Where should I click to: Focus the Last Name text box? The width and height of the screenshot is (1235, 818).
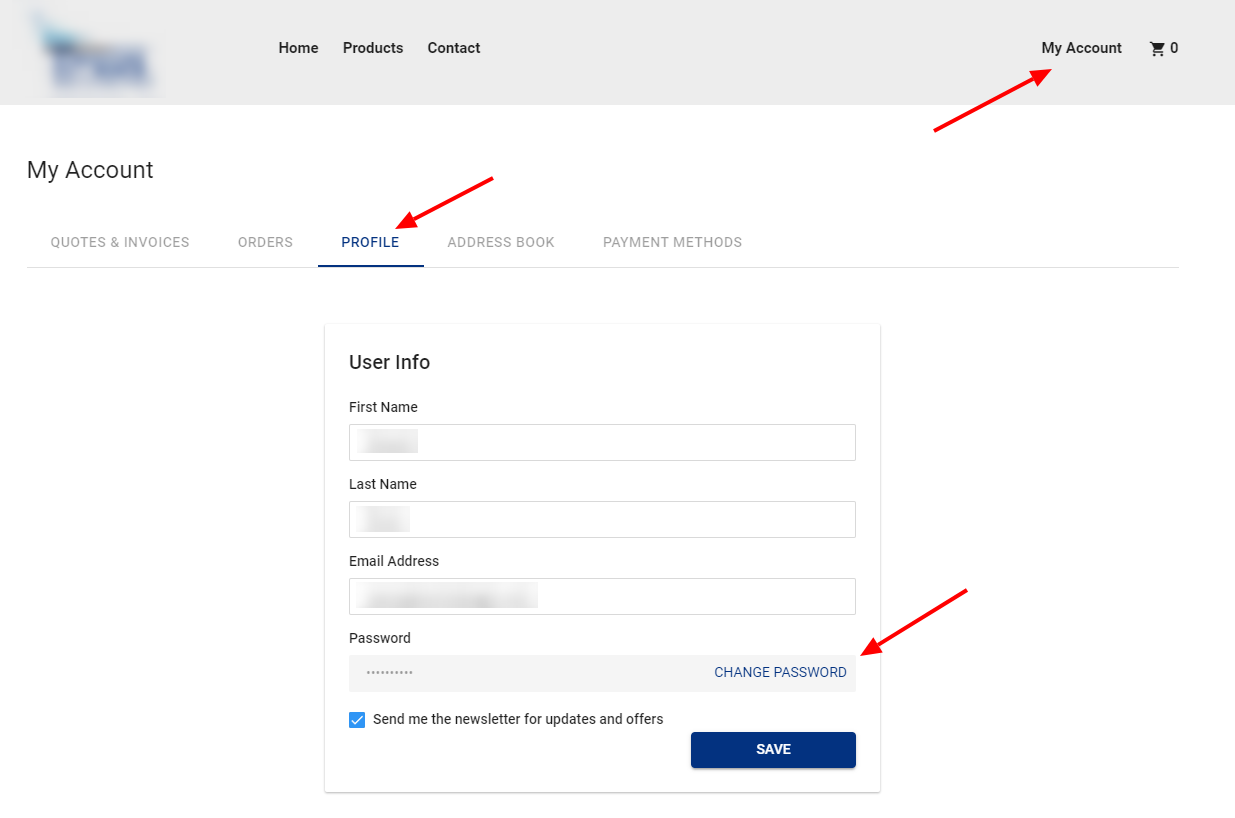602,519
